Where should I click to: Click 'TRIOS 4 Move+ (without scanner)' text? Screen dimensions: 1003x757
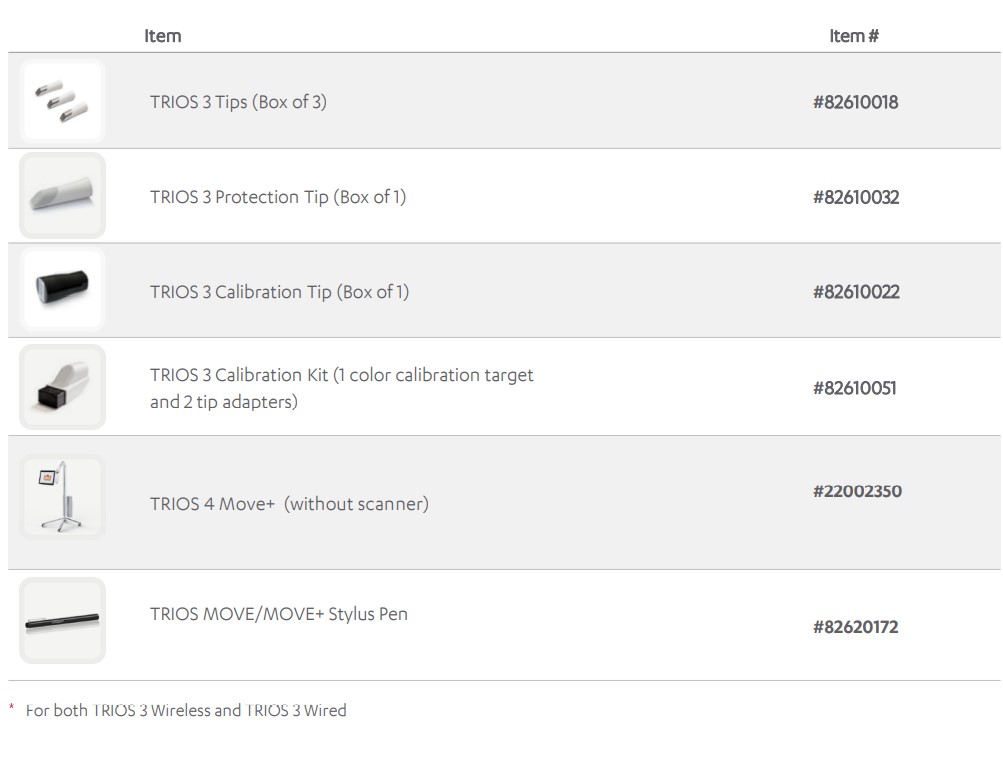pyautogui.click(x=289, y=504)
